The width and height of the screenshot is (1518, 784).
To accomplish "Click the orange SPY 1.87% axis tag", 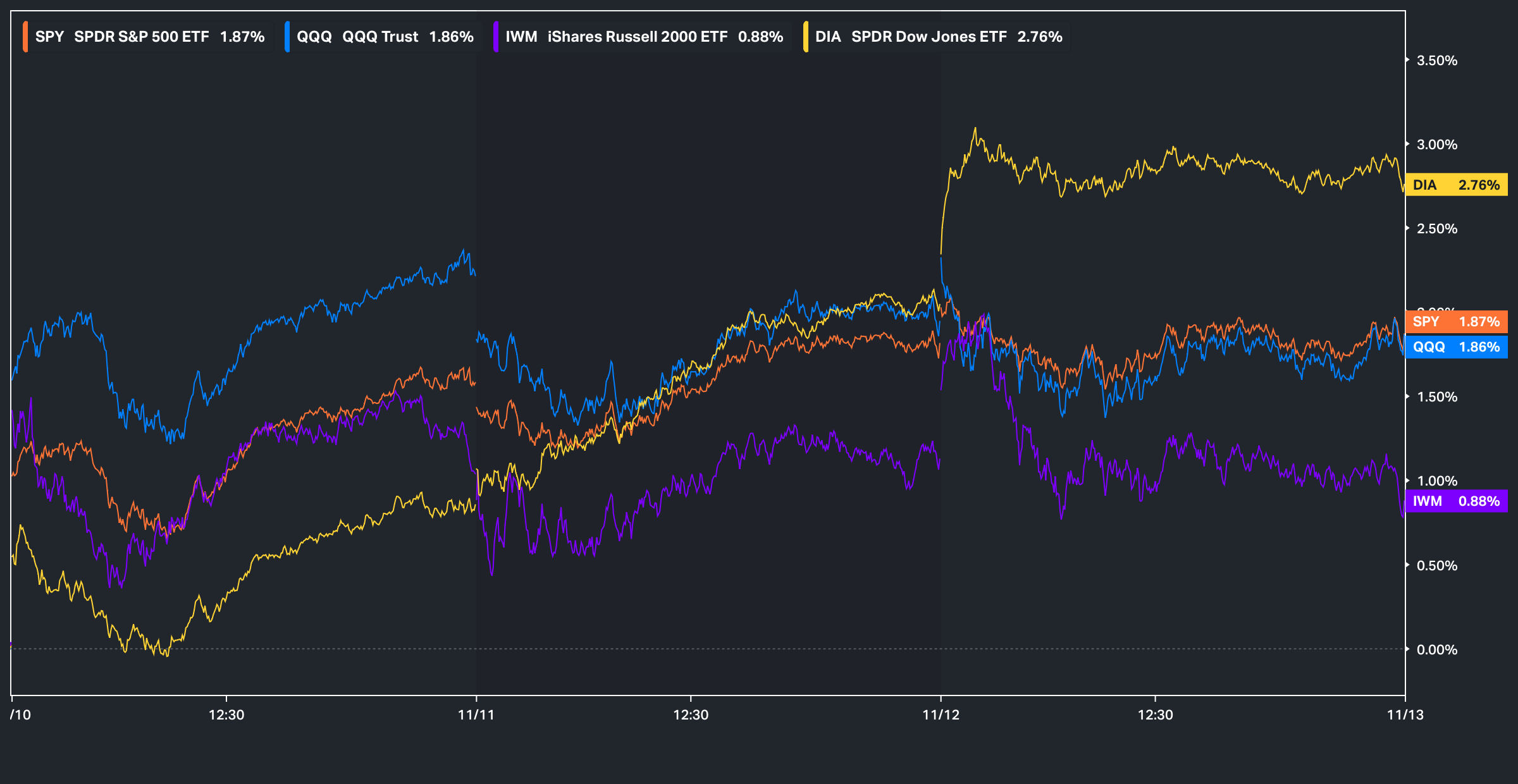I will coord(1456,321).
